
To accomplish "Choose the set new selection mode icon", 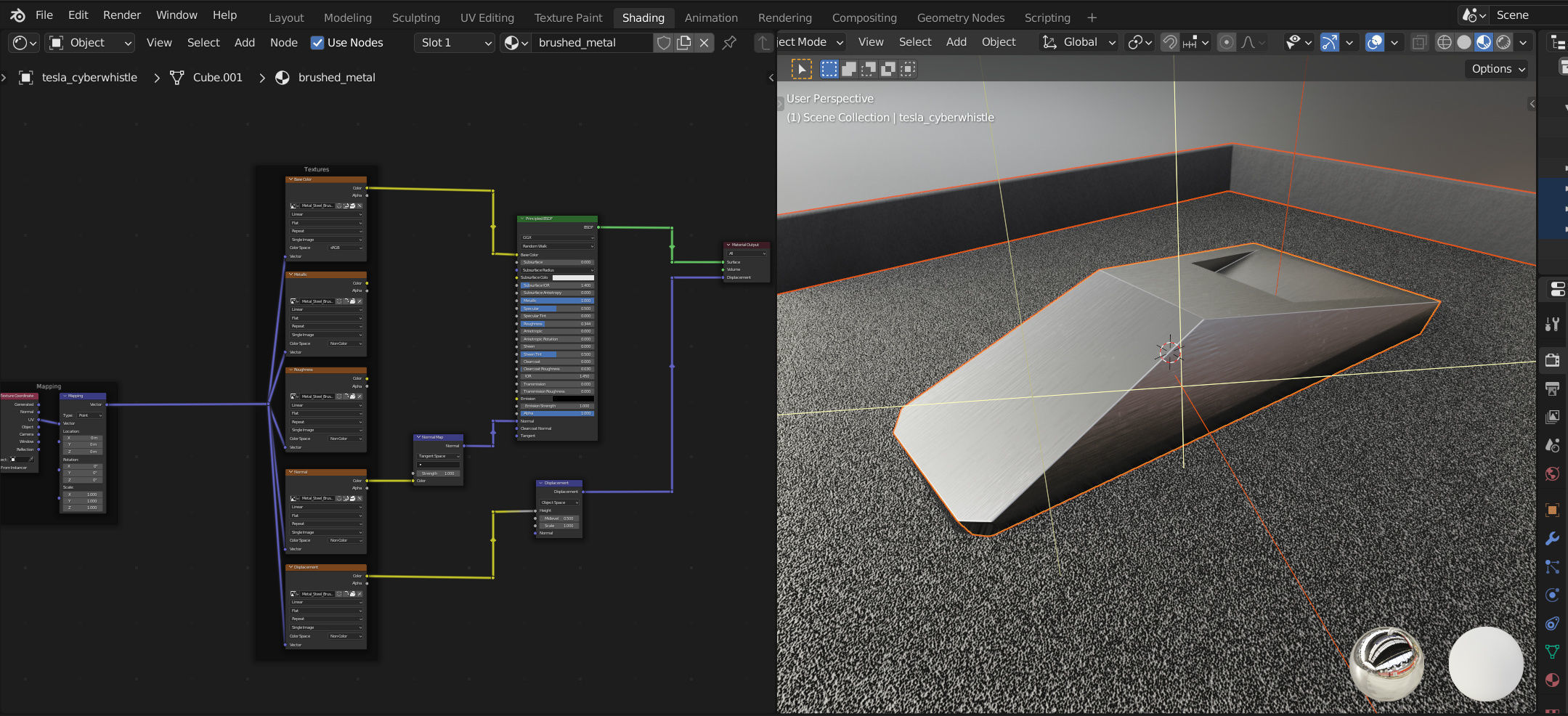I will [x=829, y=69].
